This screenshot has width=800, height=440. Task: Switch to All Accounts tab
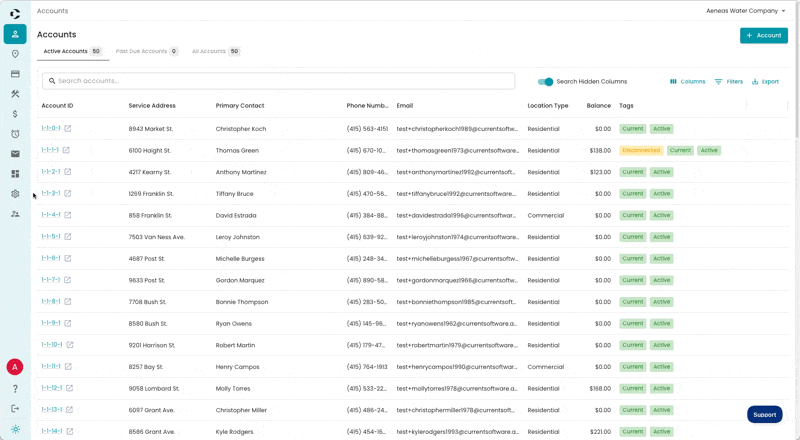click(x=216, y=51)
